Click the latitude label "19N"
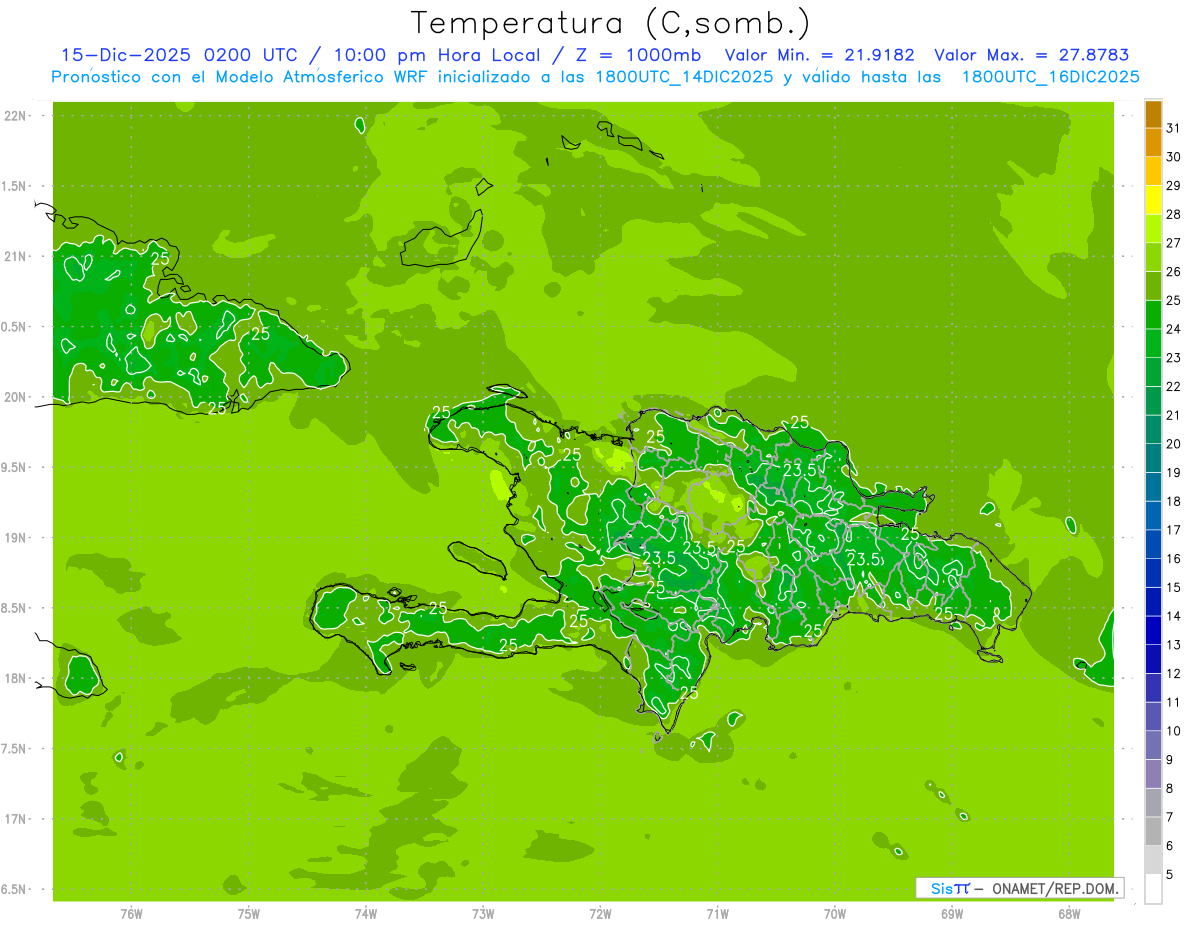 coord(16,538)
